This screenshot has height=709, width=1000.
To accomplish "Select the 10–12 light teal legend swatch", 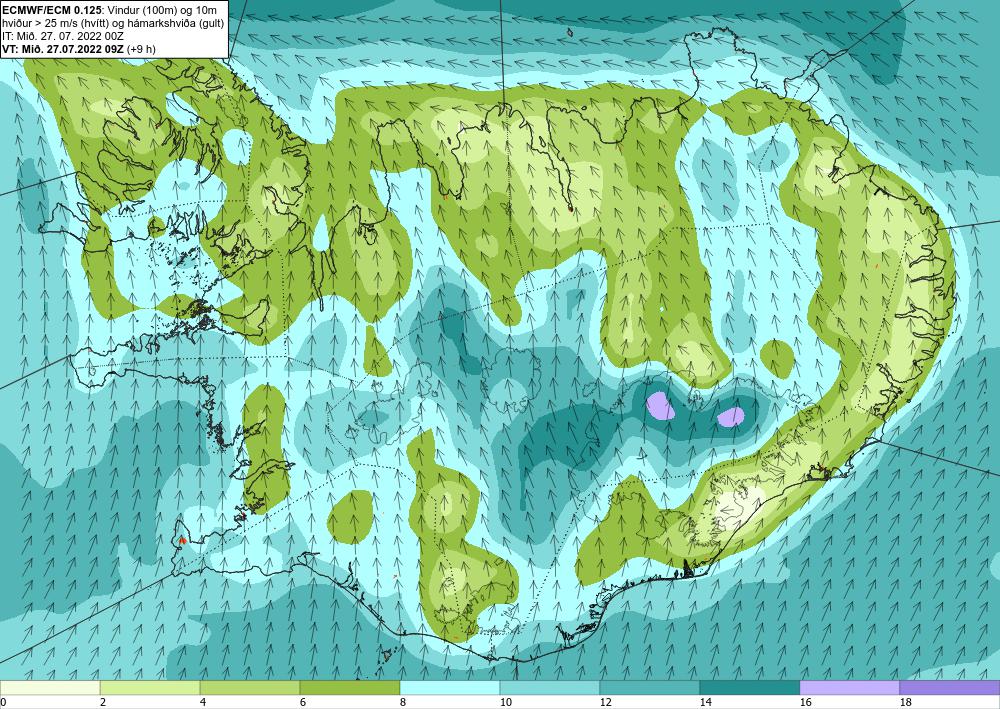I will click(550, 688).
